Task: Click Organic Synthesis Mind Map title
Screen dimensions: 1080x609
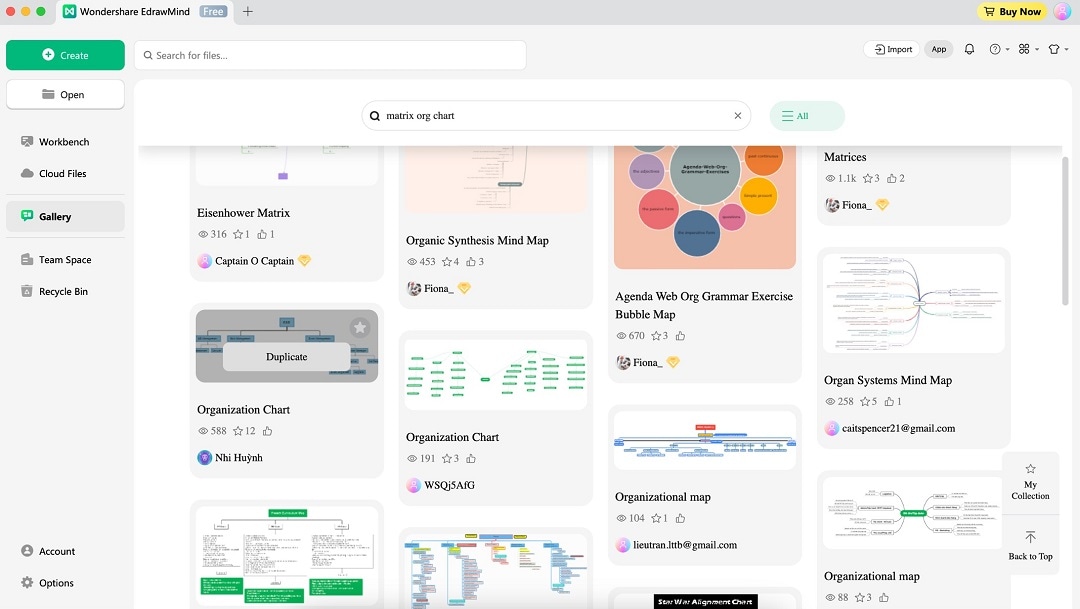Action: coord(477,240)
